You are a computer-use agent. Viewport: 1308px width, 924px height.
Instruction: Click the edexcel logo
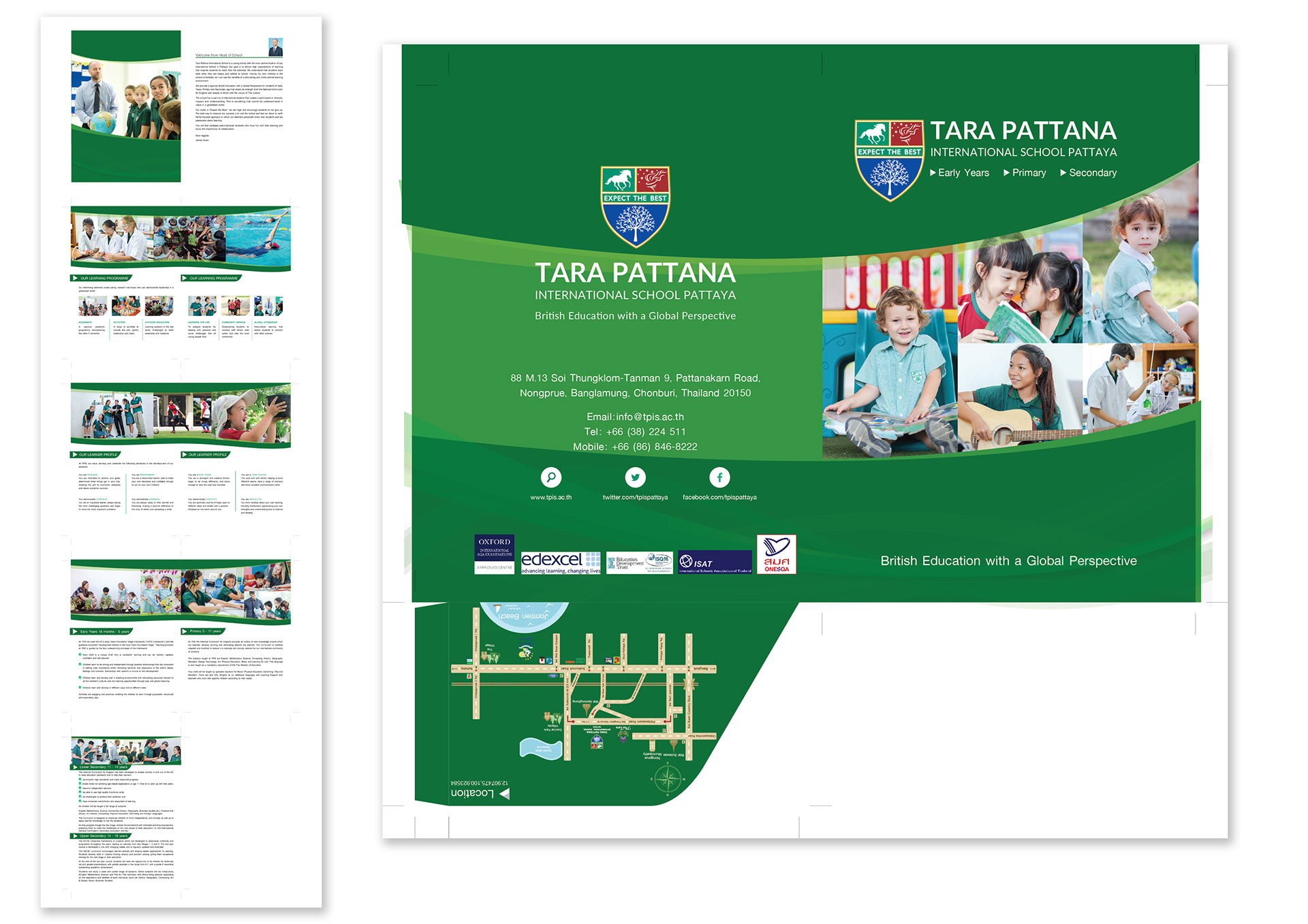(561, 562)
